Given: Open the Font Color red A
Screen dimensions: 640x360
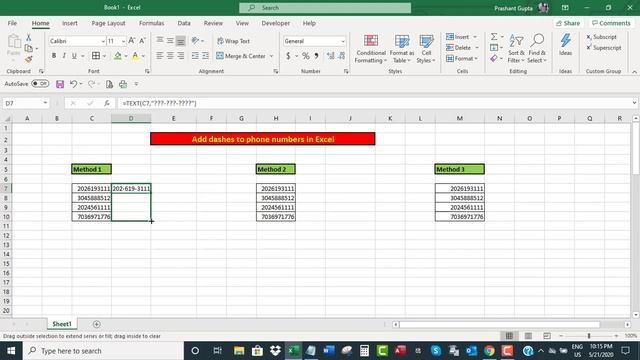Looking at the screenshot, I should [135, 56].
